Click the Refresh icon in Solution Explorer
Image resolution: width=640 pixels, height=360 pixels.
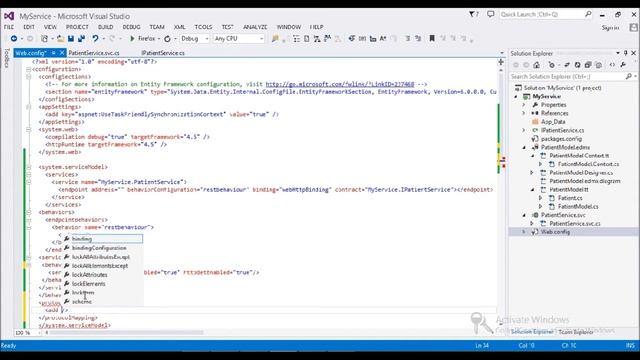[578, 65]
